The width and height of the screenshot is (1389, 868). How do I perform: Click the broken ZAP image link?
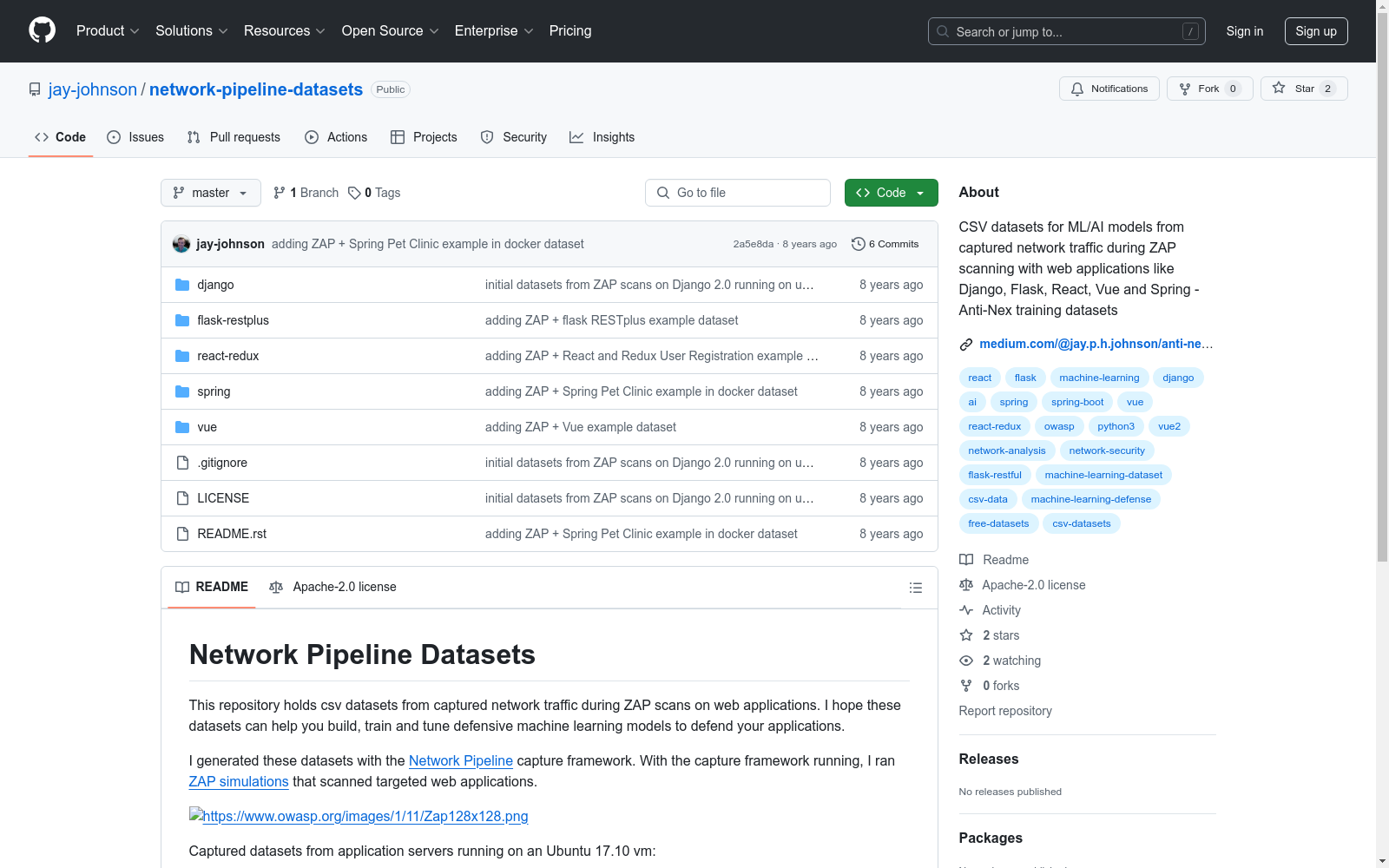point(359,816)
